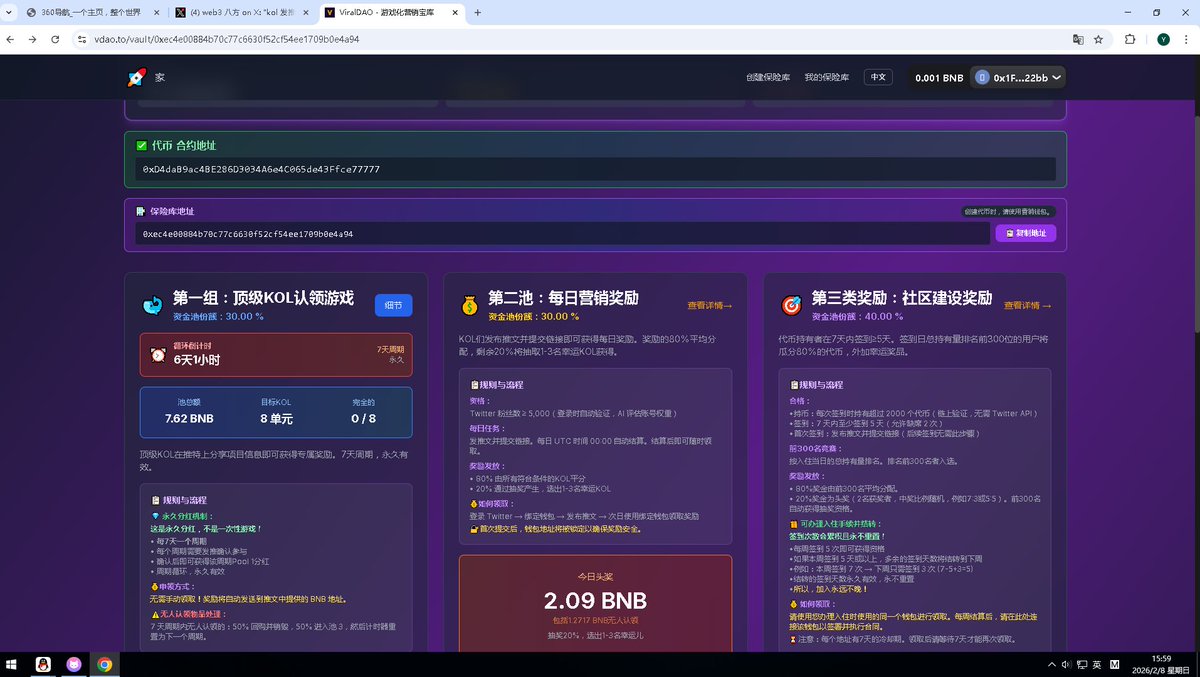Image resolution: width=1200 pixels, height=677 pixels.
Task: Open the QQ penguin taskbar icon
Action: click(x=43, y=664)
